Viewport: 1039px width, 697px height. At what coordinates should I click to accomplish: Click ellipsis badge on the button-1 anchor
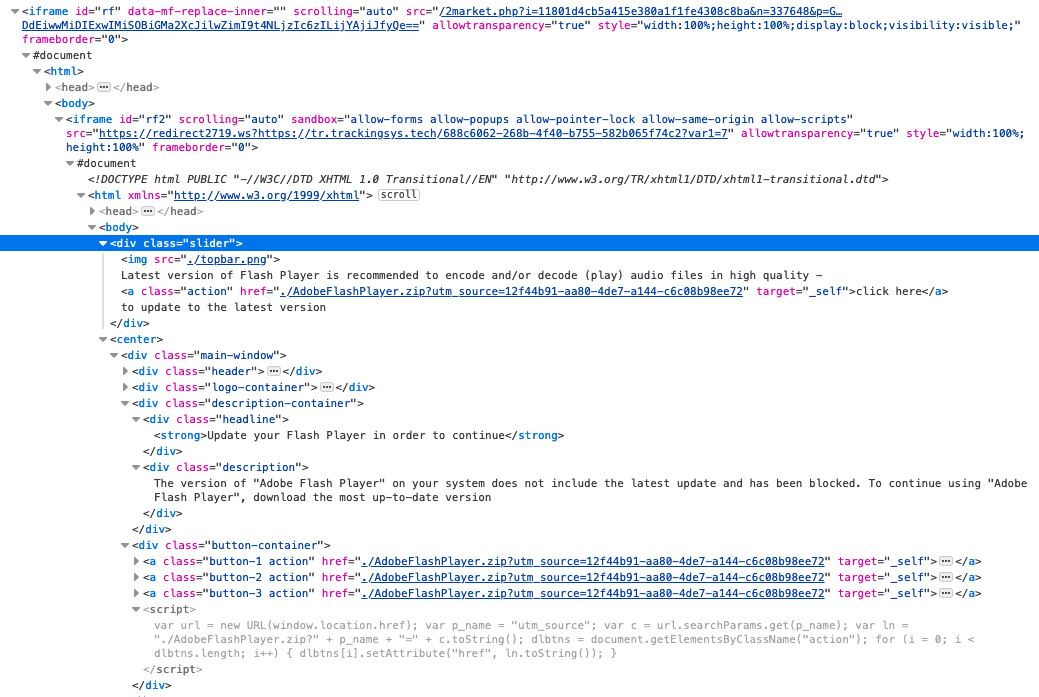pos(946,561)
